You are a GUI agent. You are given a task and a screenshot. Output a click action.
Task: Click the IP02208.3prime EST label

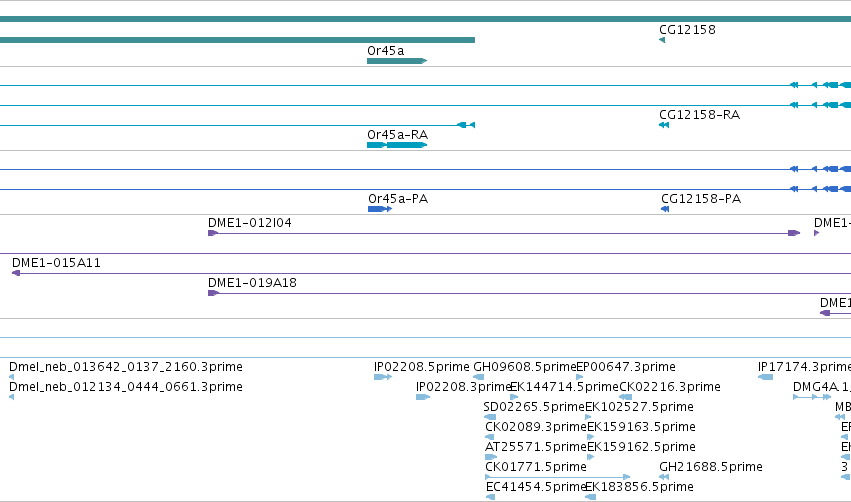(x=464, y=387)
